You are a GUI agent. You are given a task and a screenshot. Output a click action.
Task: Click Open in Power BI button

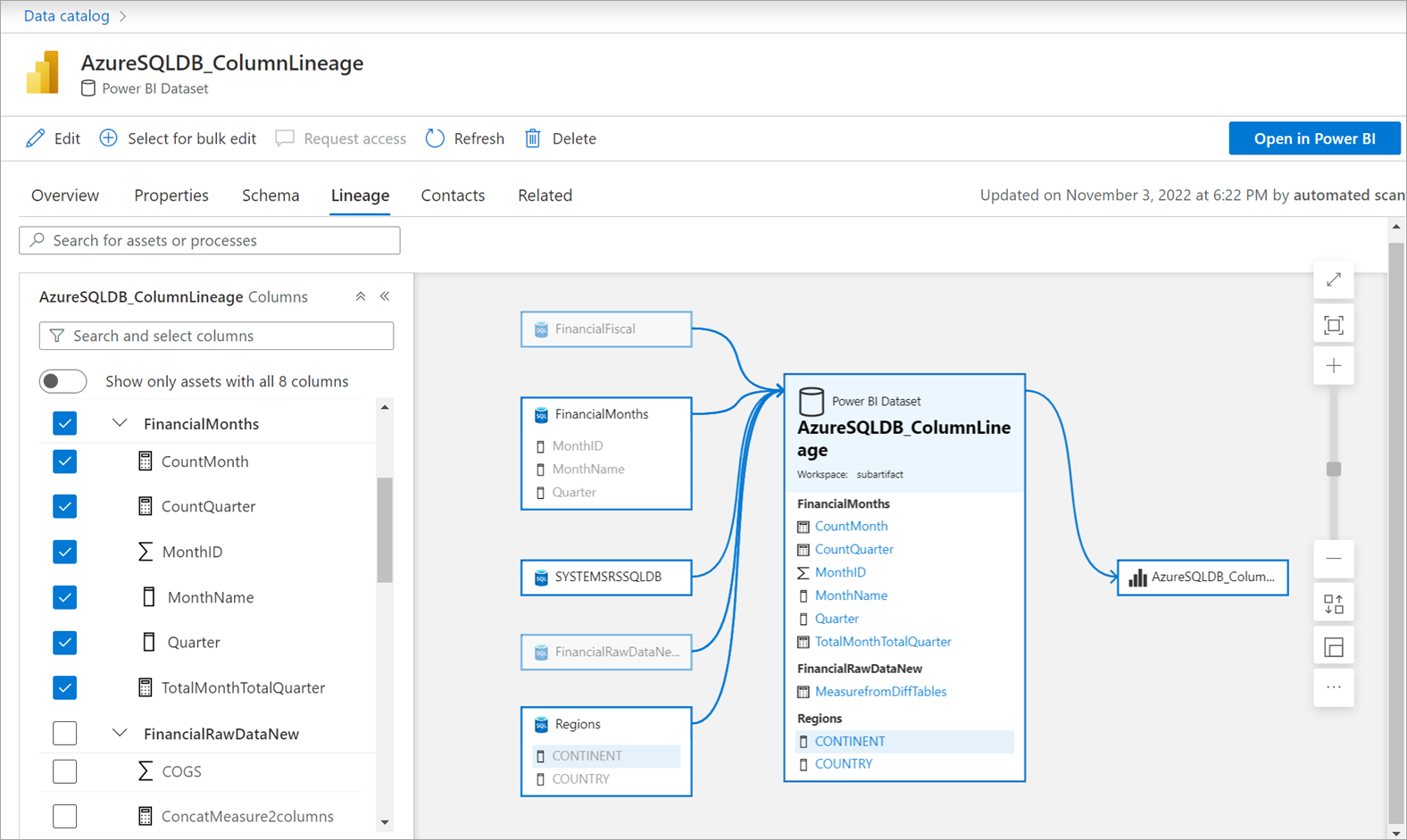coord(1313,138)
